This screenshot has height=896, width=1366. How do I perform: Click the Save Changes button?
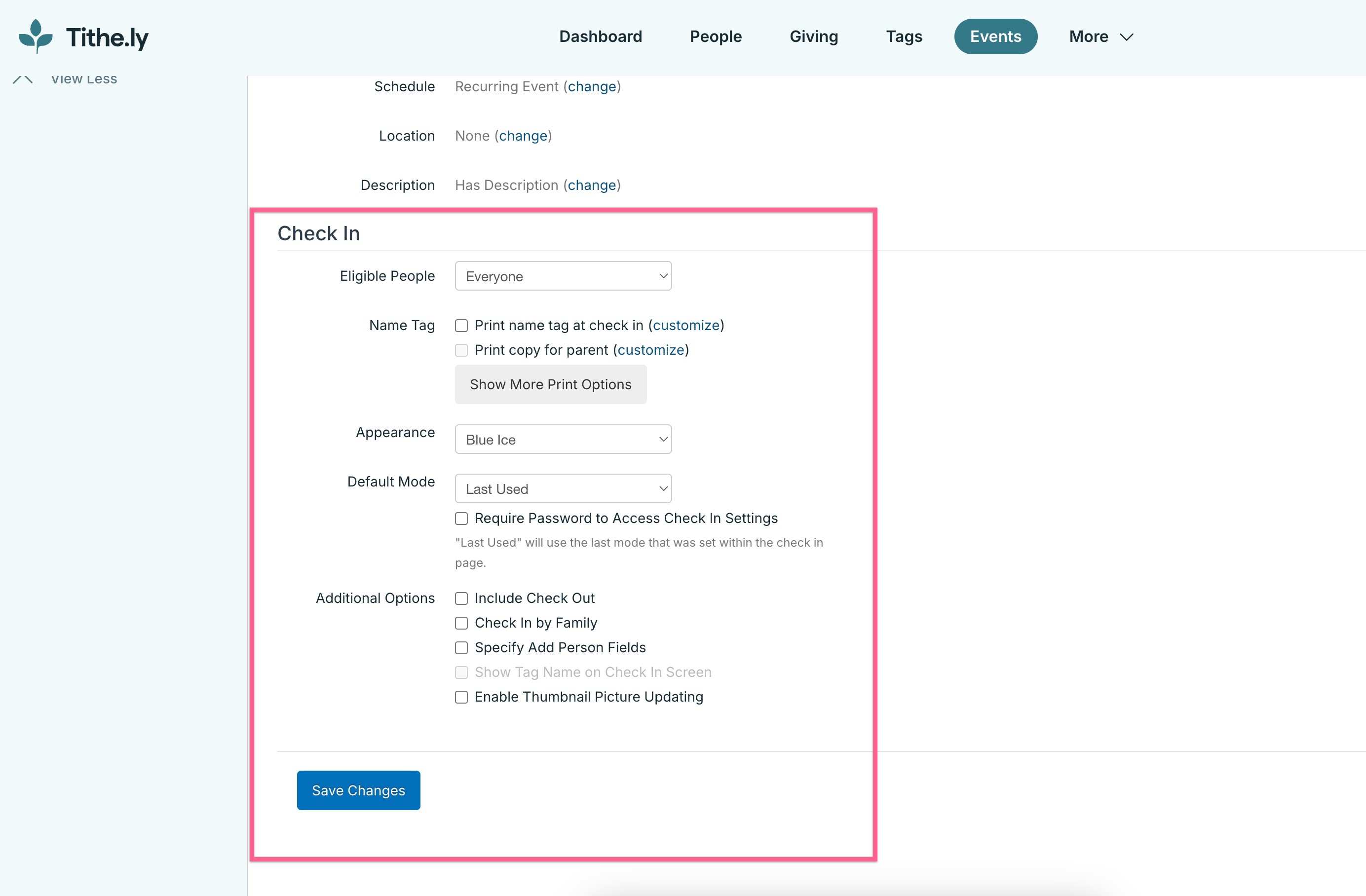pyautogui.click(x=358, y=790)
